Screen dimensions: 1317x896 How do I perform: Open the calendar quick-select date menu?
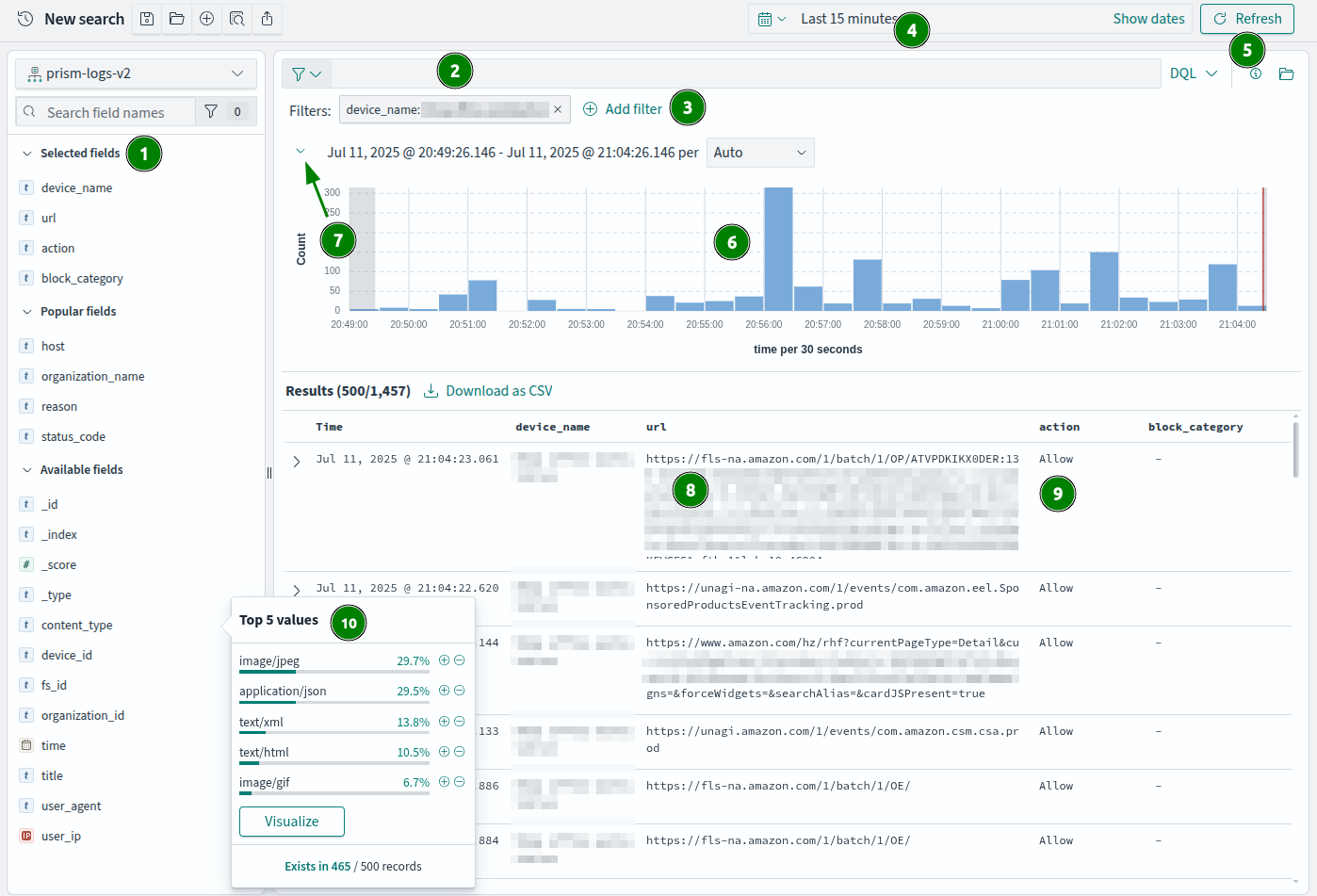point(772,19)
